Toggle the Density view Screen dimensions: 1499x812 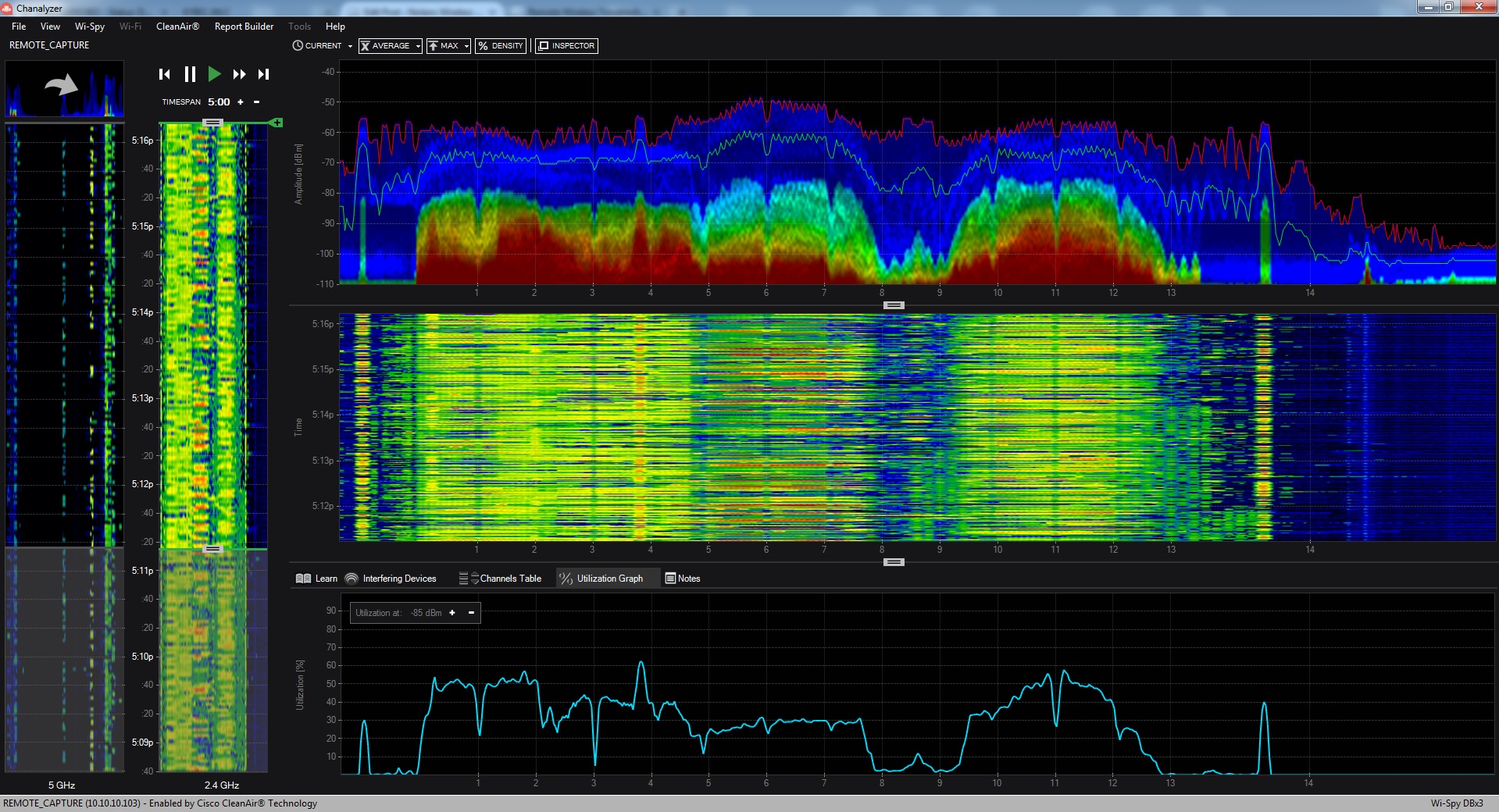(x=501, y=46)
